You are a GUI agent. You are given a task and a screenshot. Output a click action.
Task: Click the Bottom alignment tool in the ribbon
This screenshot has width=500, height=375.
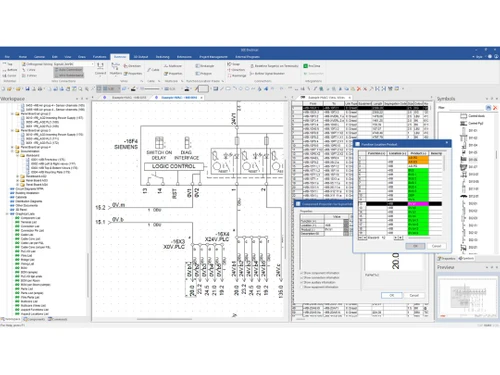[10, 70]
